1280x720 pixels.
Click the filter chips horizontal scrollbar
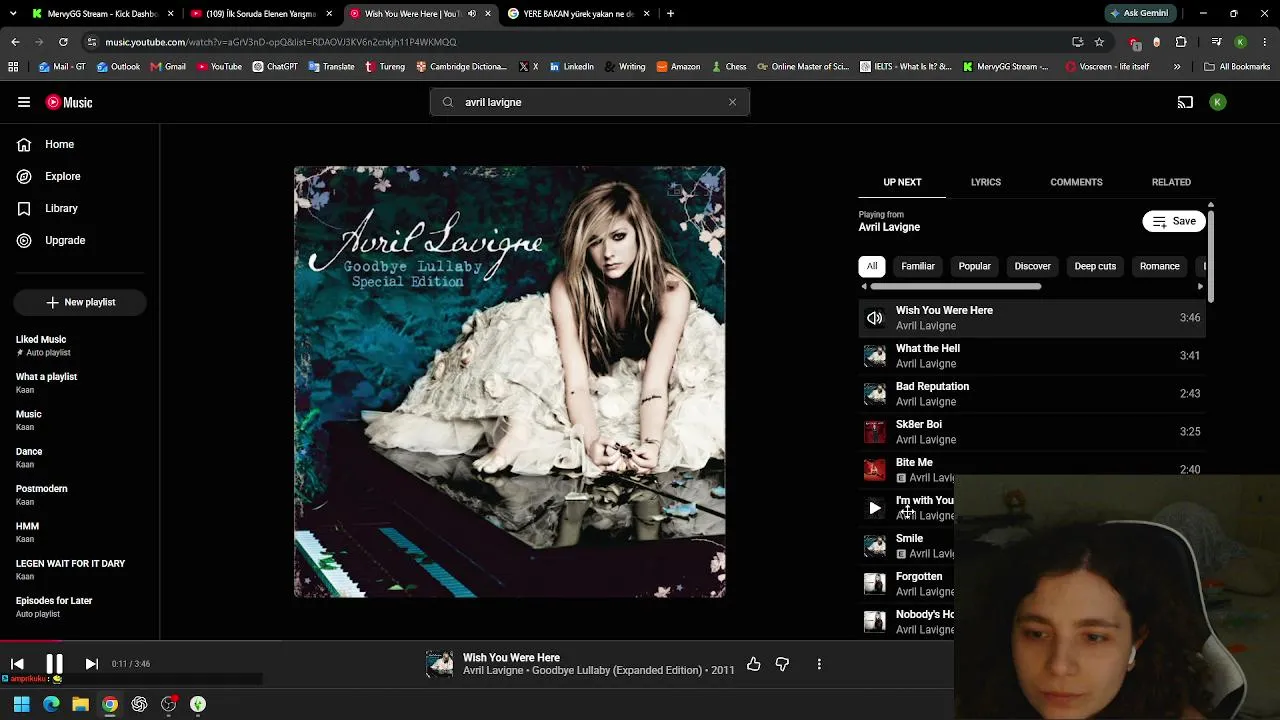coord(955,287)
